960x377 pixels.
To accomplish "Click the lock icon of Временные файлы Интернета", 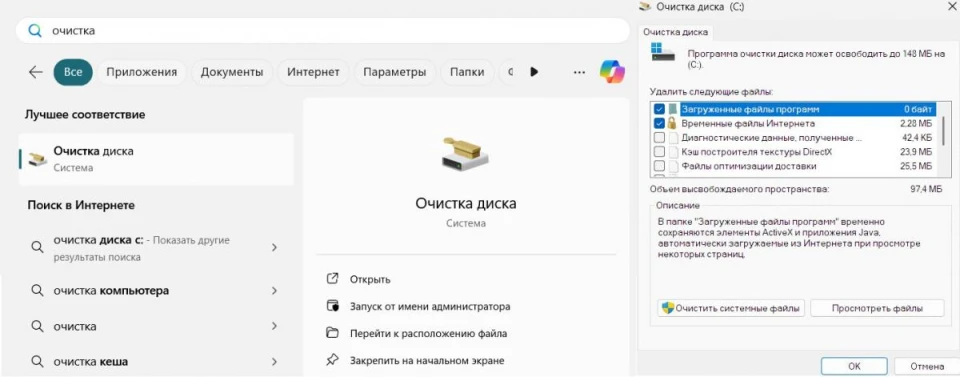I will [672, 124].
